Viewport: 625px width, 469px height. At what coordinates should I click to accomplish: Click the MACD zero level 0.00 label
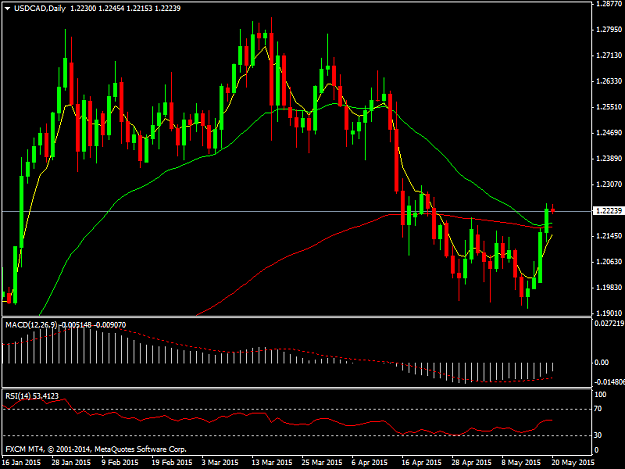601,363
